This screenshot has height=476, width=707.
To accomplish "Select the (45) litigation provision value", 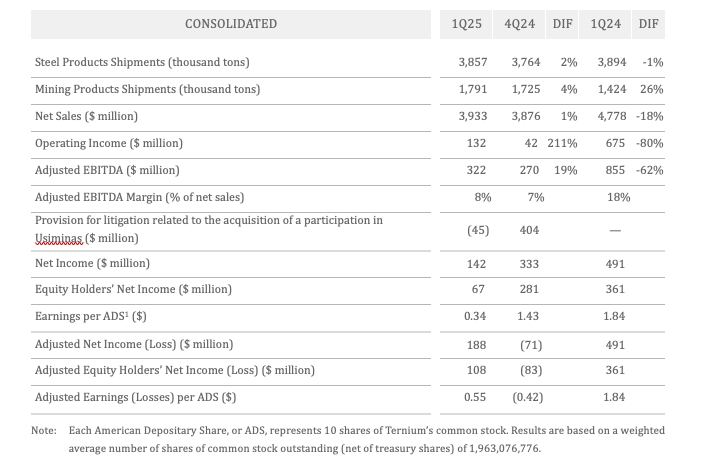I will click(x=476, y=230).
